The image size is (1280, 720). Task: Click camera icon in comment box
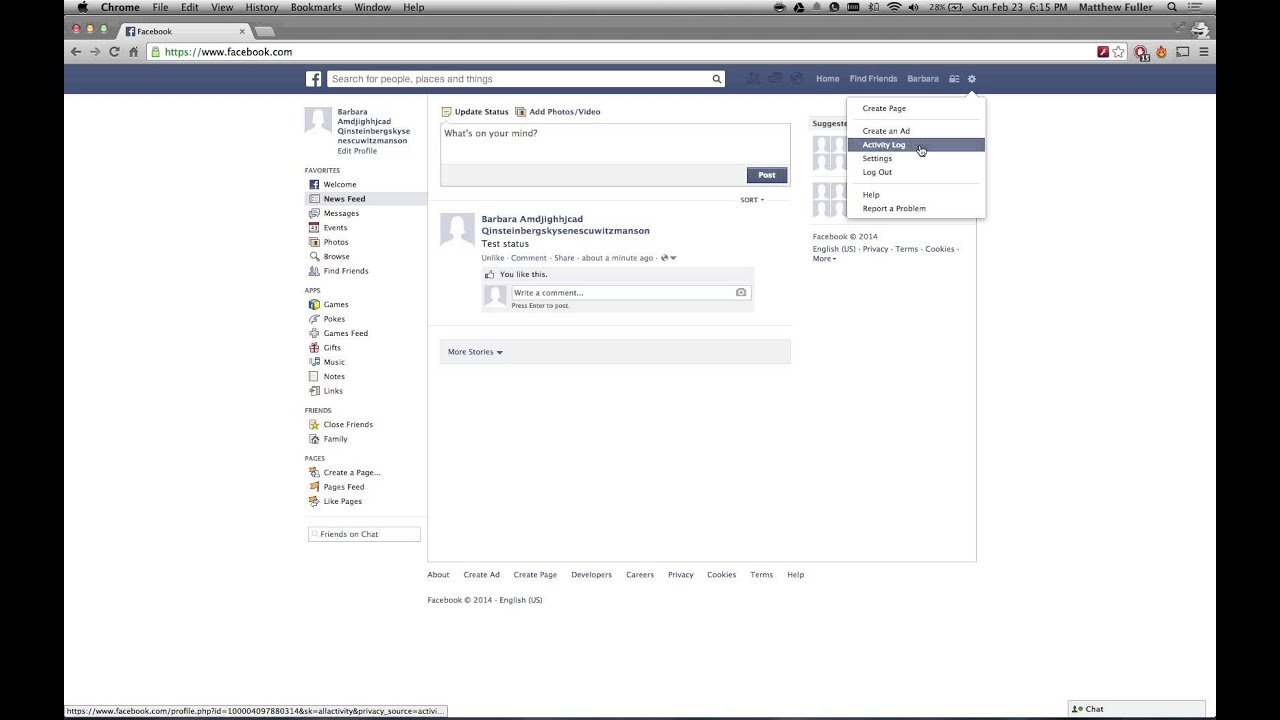point(741,293)
